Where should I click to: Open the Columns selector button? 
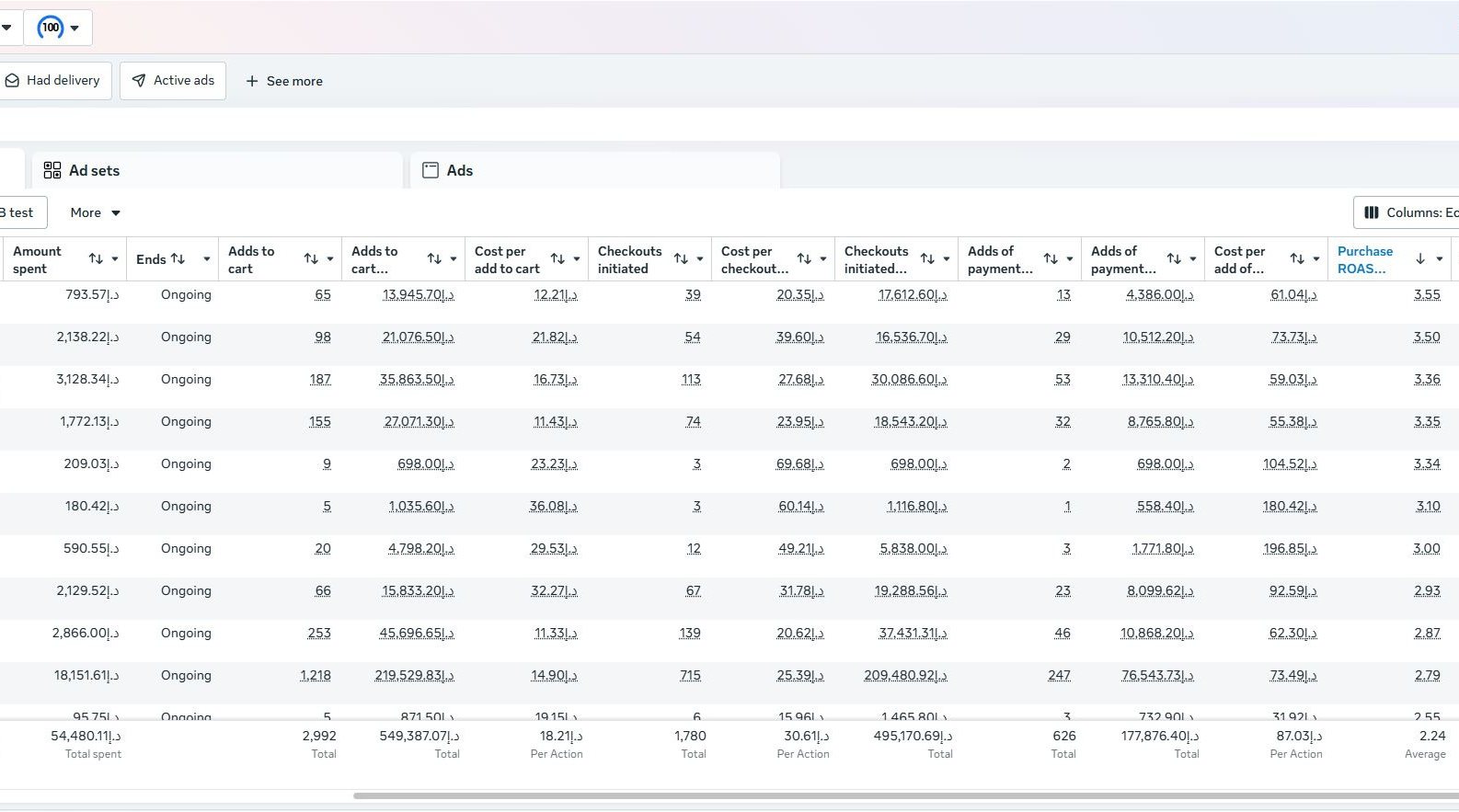click(1406, 212)
